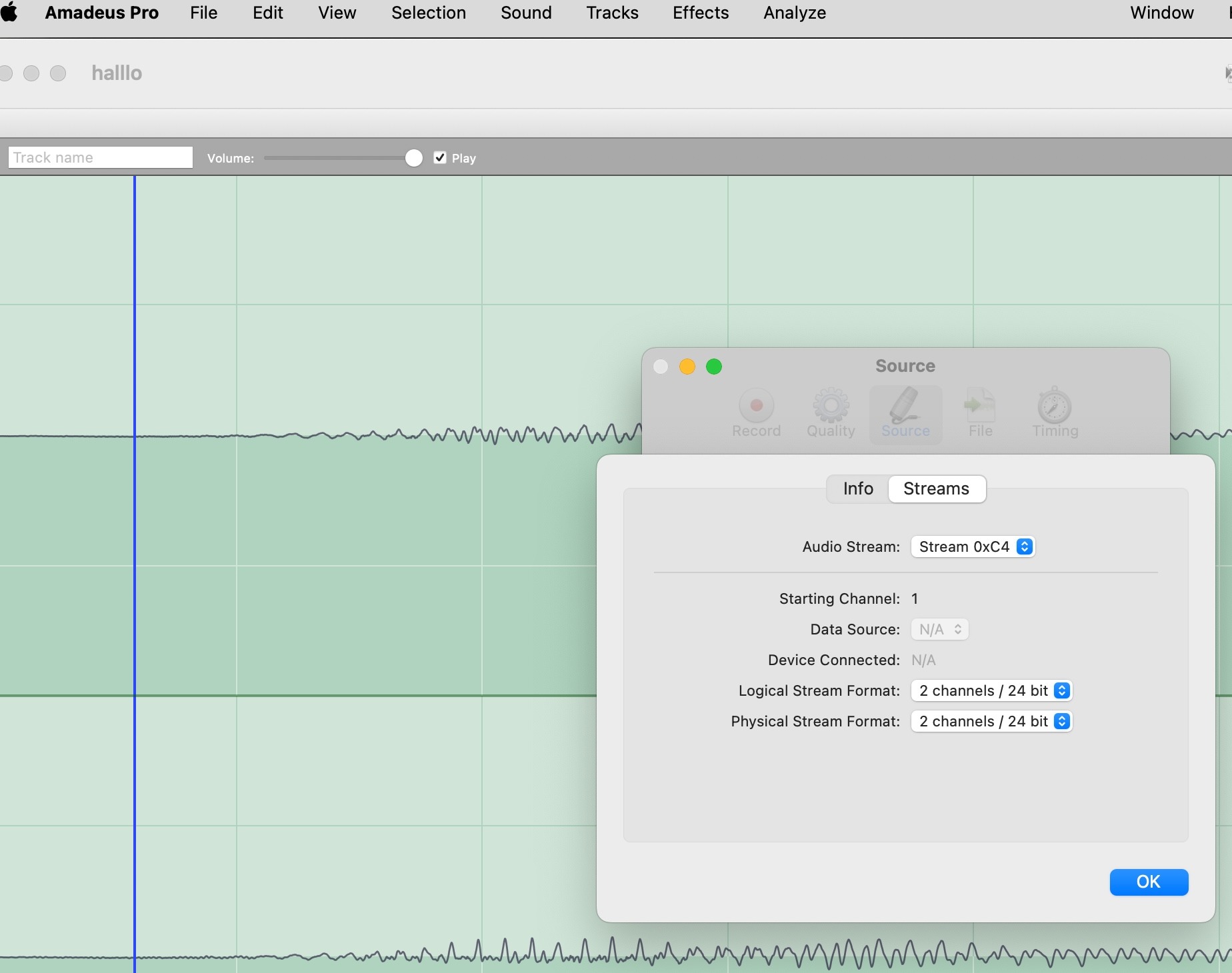
Task: Open the File pane icon
Action: click(980, 414)
